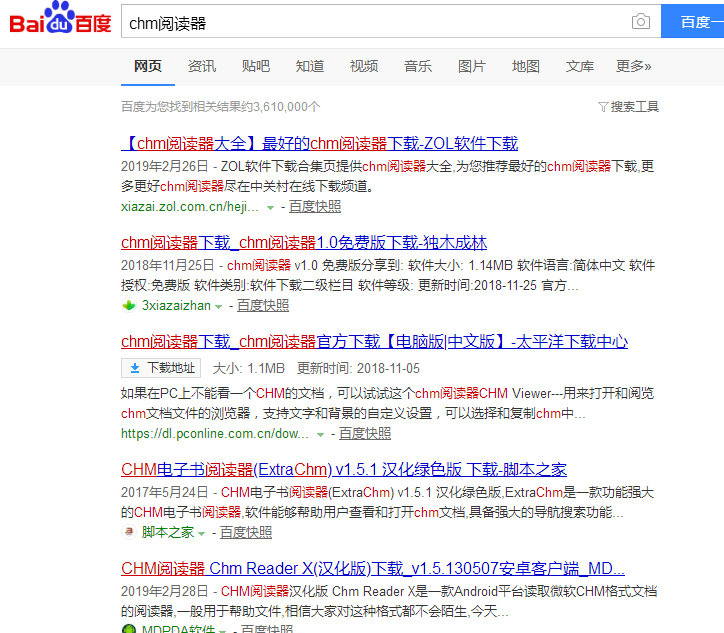724x633 pixels.
Task: Go to the 文库 tab
Action: (580, 66)
